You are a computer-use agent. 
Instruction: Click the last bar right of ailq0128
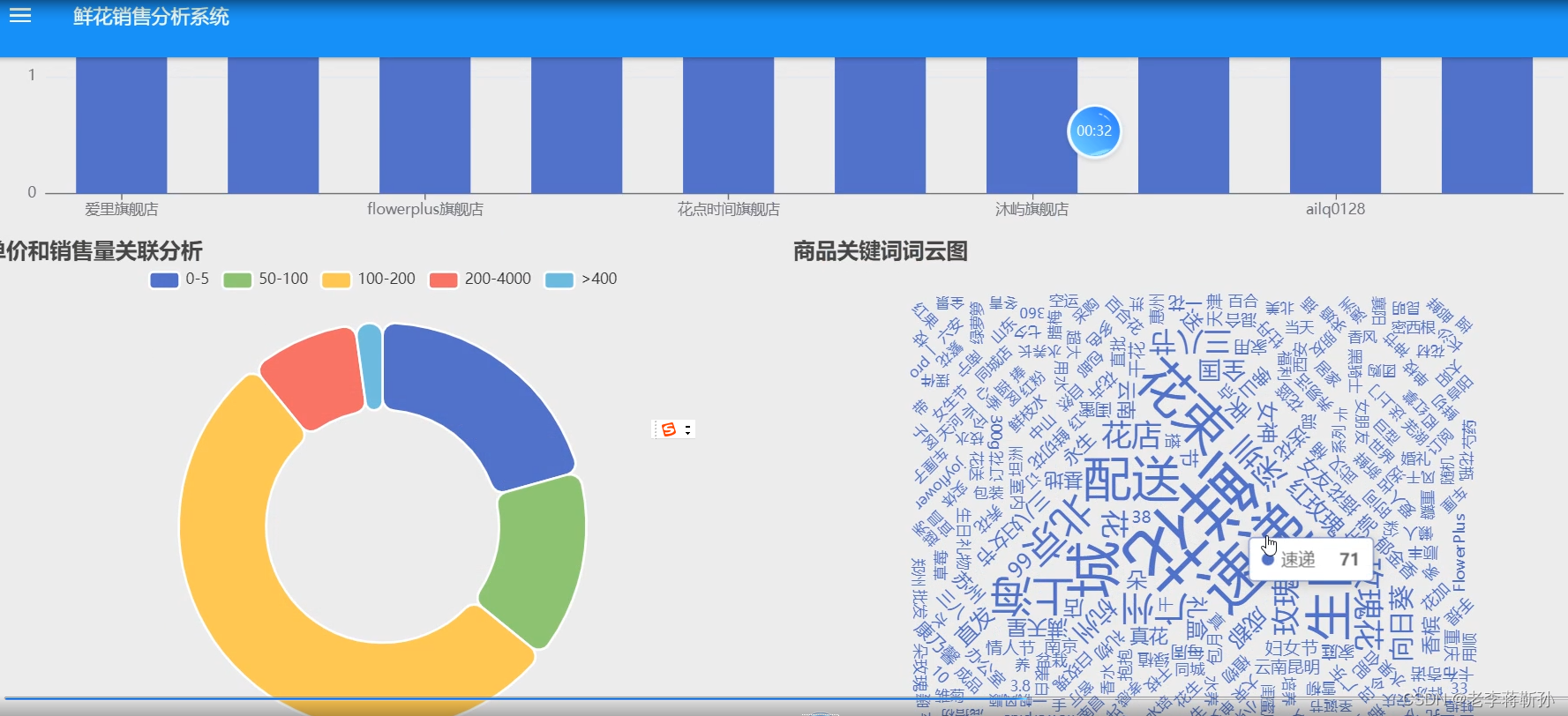[1488, 125]
